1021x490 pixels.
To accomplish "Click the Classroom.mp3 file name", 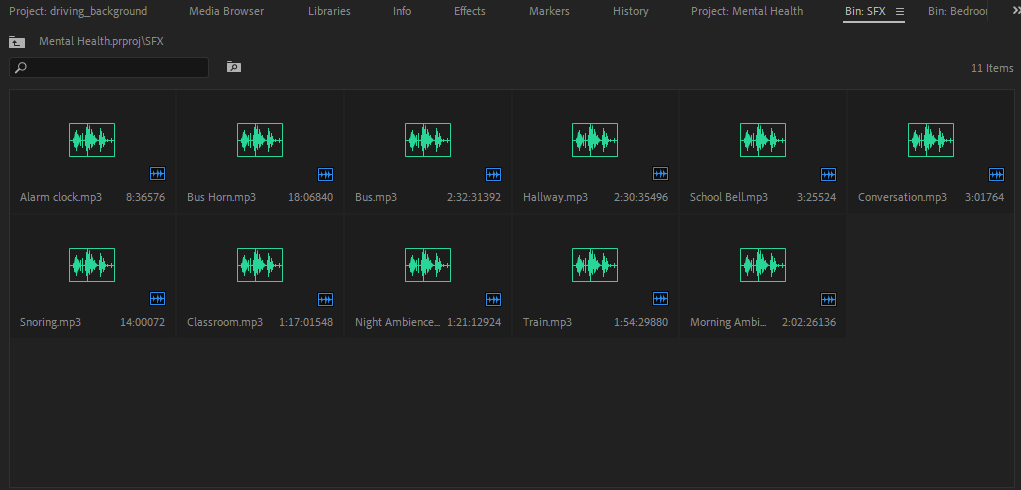I will pyautogui.click(x=225, y=322).
